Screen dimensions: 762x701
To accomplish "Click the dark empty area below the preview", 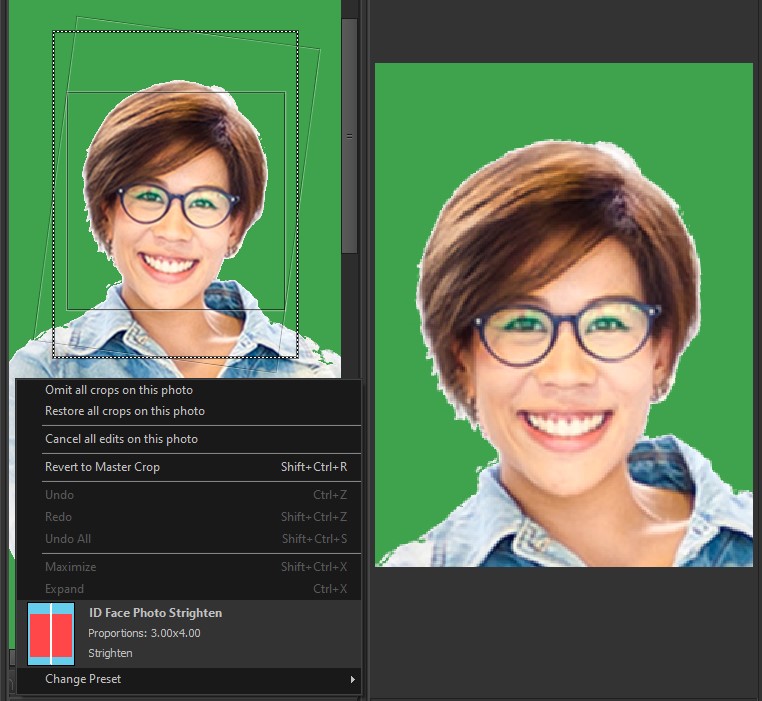I will pyautogui.click(x=563, y=630).
